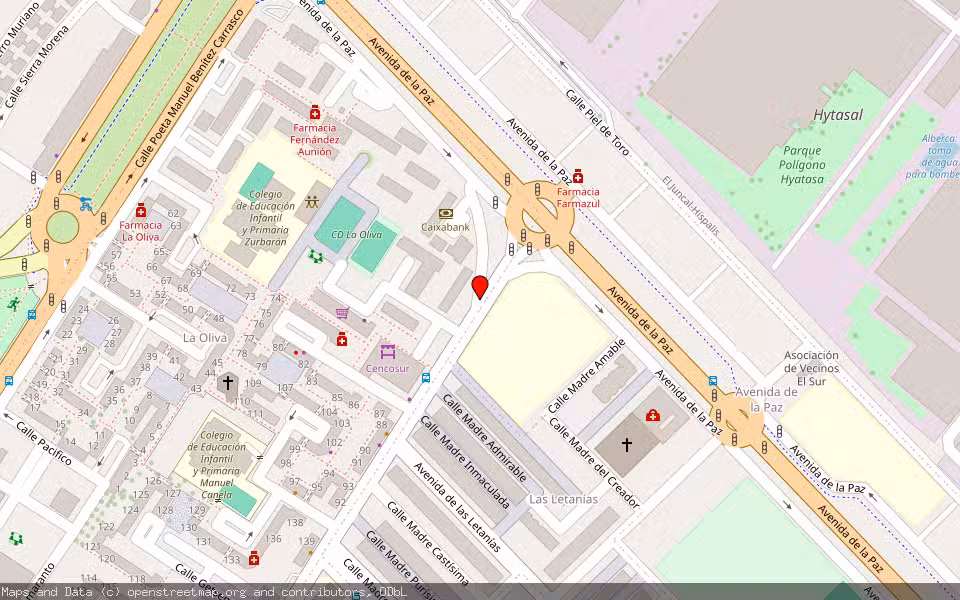Image resolution: width=960 pixels, height=600 pixels.
Task: Click the CD La Oliva sports label
Action: point(356,234)
